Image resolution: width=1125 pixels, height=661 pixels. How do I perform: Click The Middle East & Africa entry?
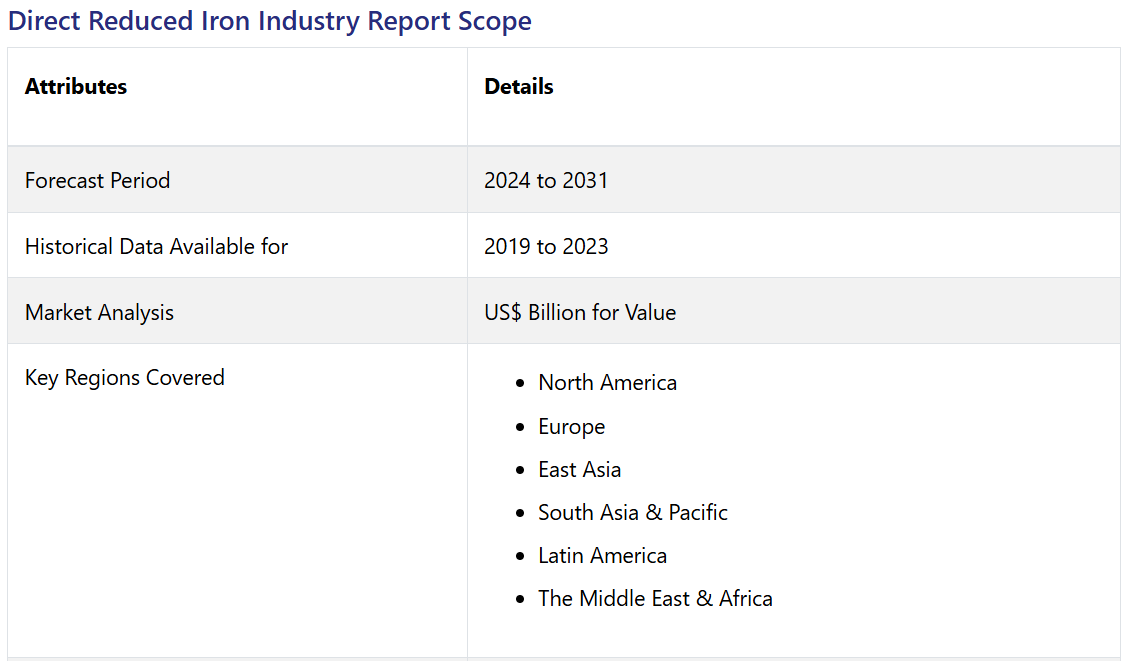coord(655,599)
